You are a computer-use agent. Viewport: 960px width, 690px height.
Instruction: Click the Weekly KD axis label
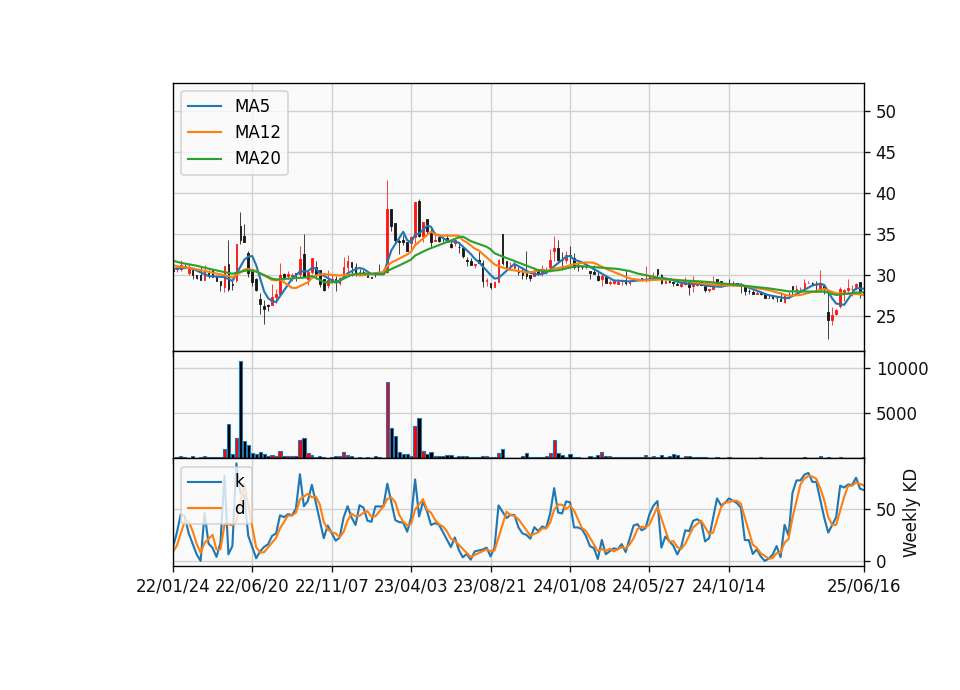[x=910, y=513]
